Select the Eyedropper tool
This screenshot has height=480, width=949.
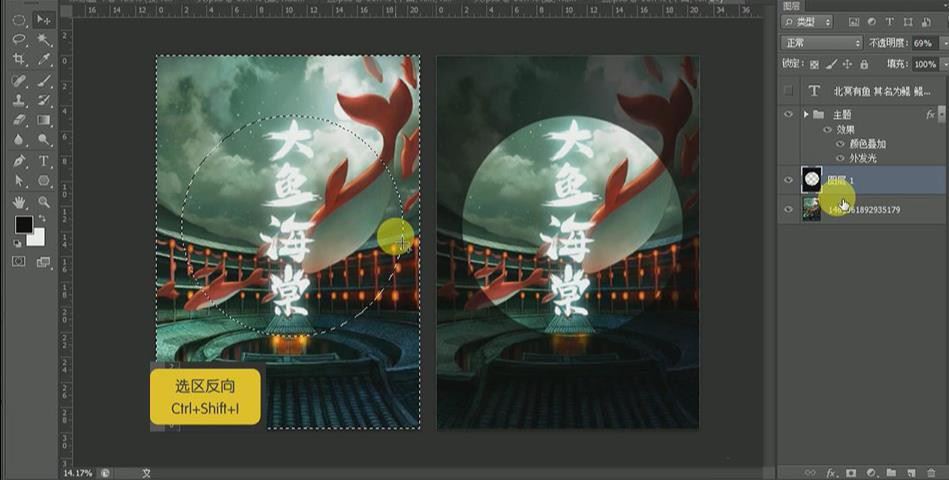(44, 59)
